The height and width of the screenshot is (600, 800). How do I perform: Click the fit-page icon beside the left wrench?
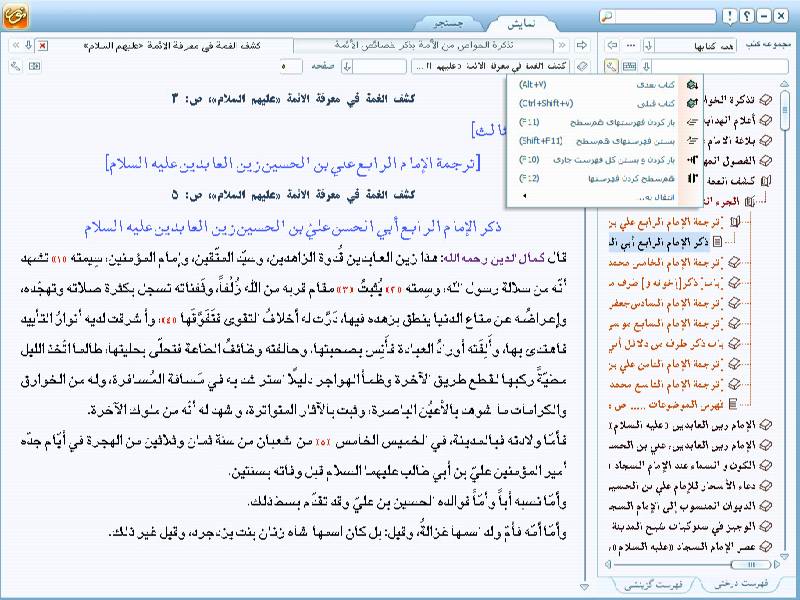point(34,66)
